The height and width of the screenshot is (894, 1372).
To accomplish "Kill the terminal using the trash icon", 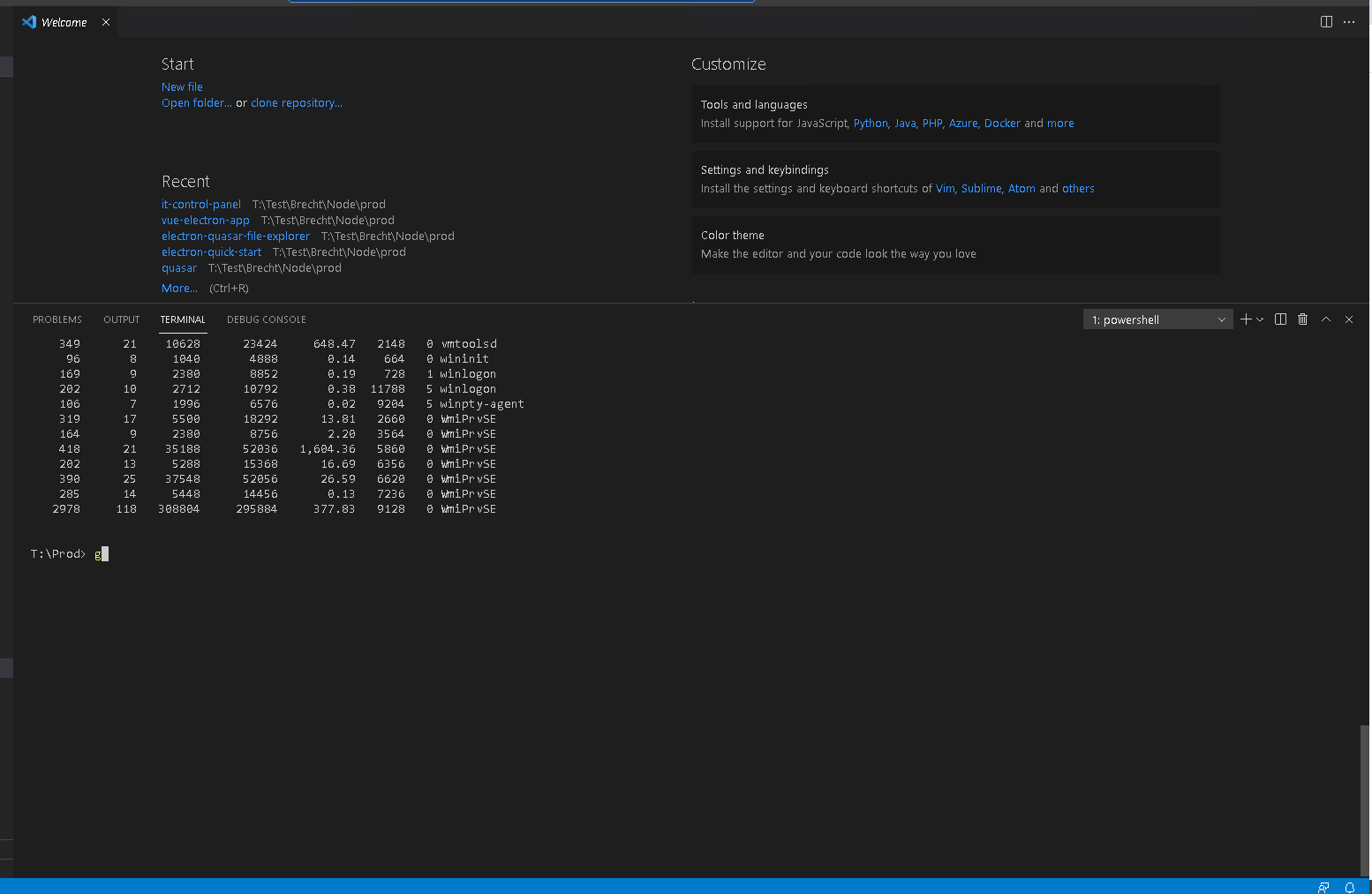I will tap(1302, 319).
